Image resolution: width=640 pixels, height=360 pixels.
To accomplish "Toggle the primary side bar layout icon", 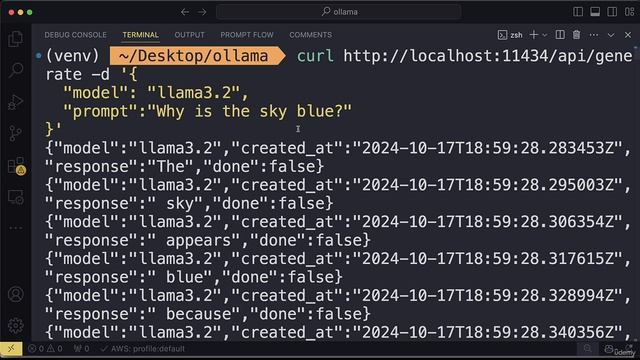I will (x=578, y=12).
